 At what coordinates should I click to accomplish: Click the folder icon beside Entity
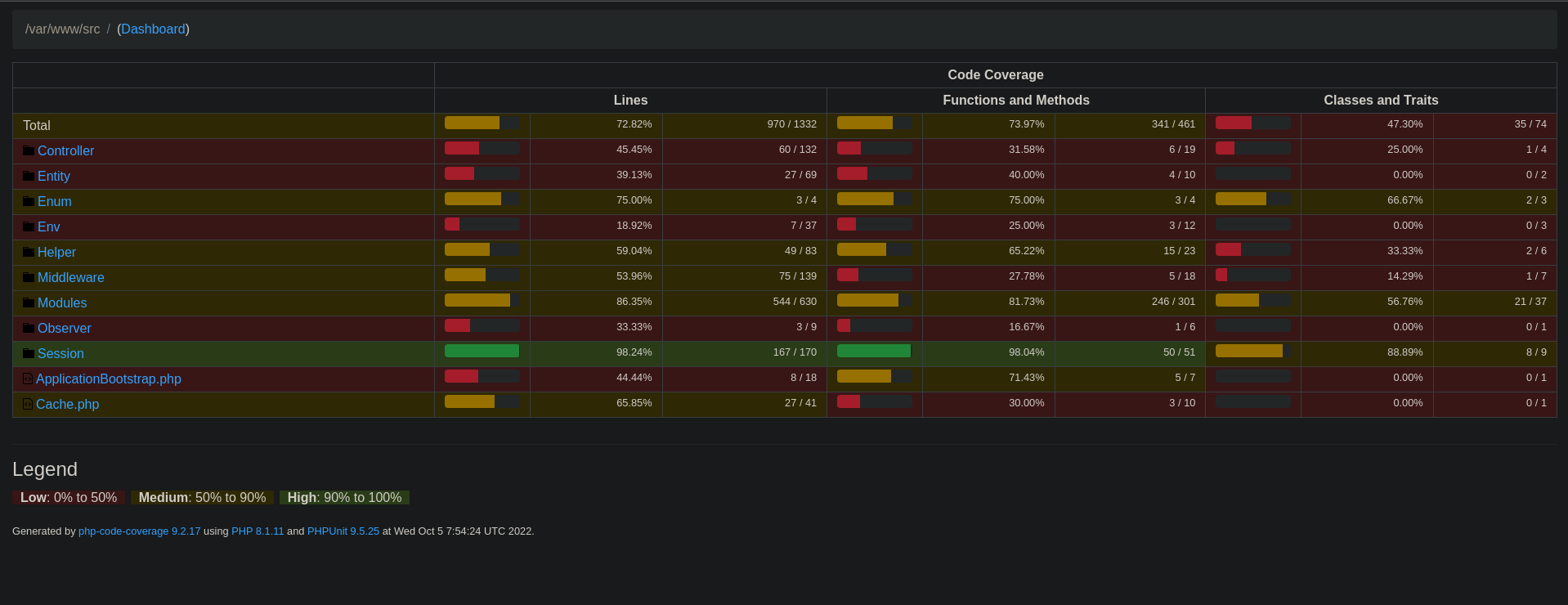coord(29,176)
